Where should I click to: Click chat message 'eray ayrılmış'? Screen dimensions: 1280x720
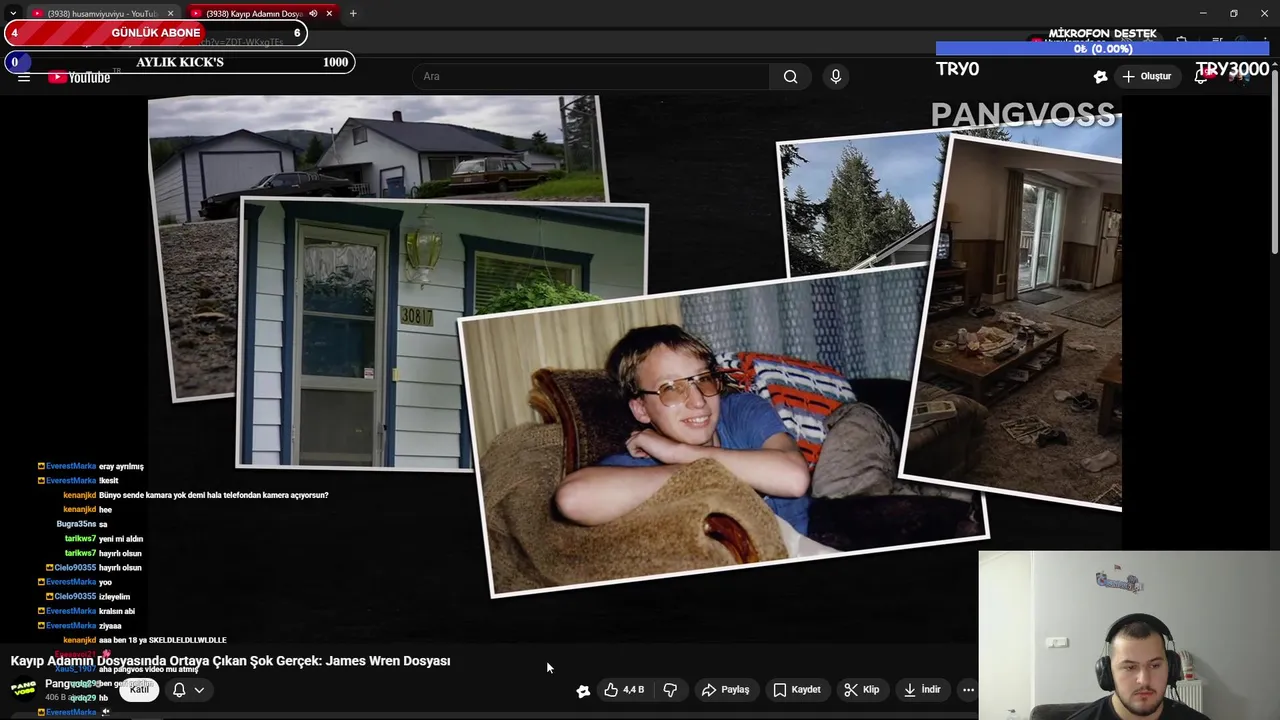pyautogui.click(x=121, y=466)
